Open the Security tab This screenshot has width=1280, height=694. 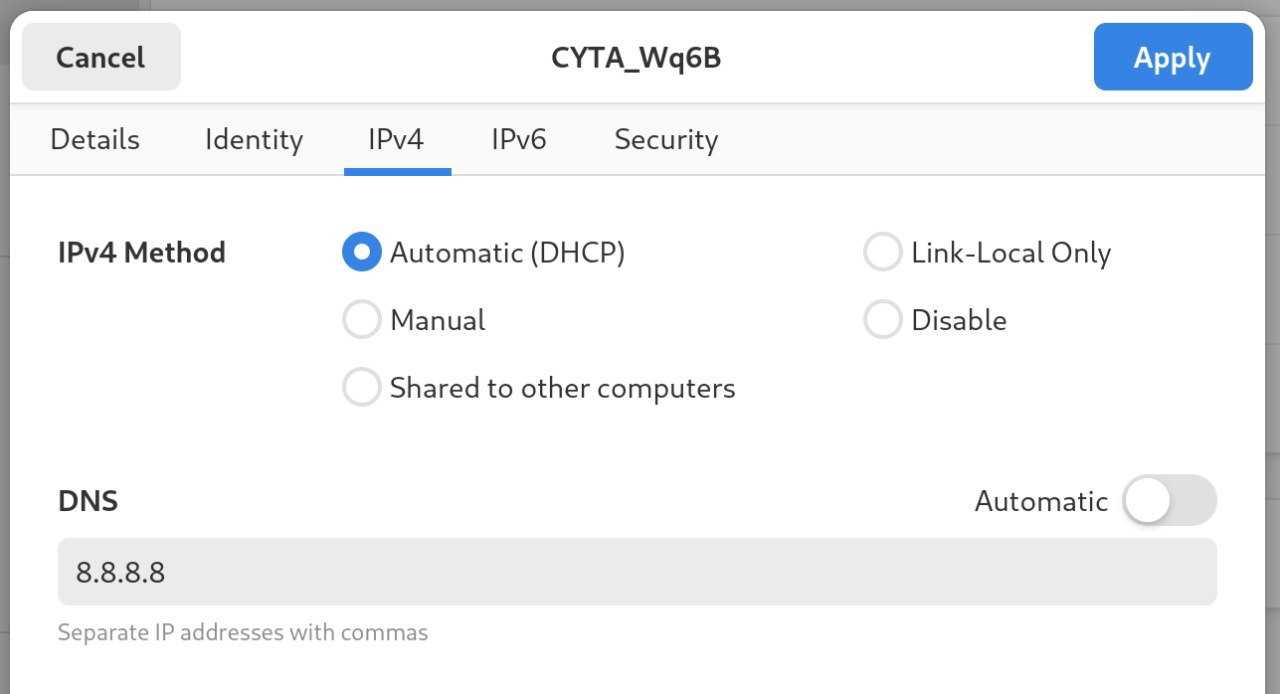click(x=666, y=140)
